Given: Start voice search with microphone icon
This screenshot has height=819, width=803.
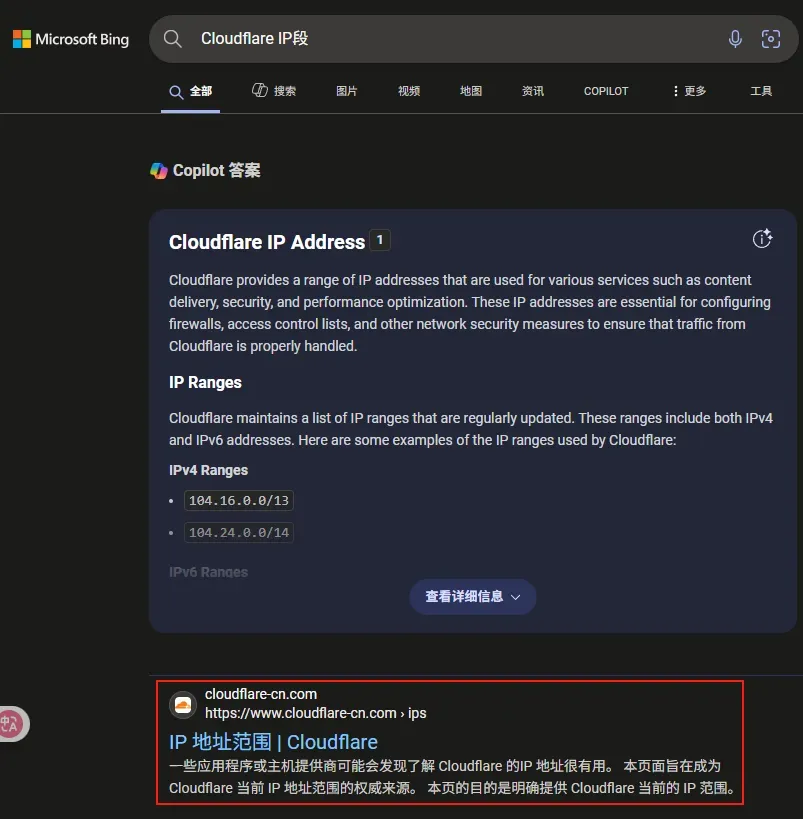Looking at the screenshot, I should [735, 39].
